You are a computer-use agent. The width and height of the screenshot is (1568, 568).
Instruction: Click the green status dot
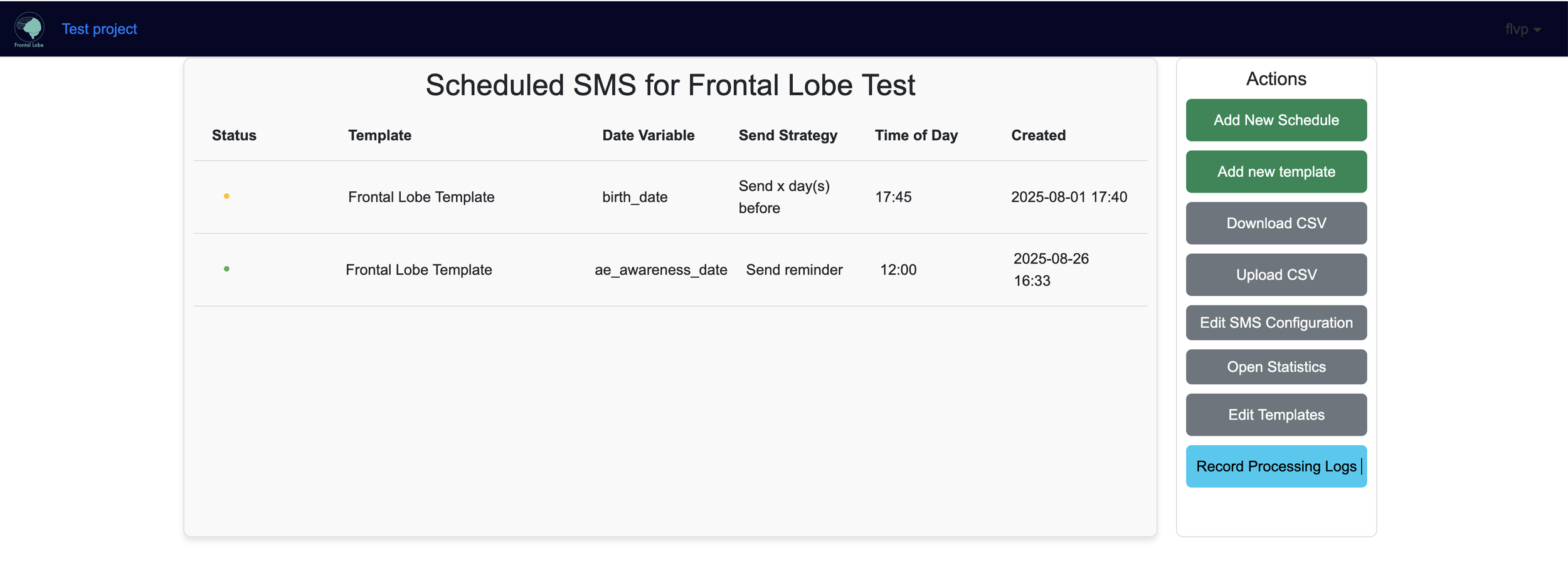226,269
